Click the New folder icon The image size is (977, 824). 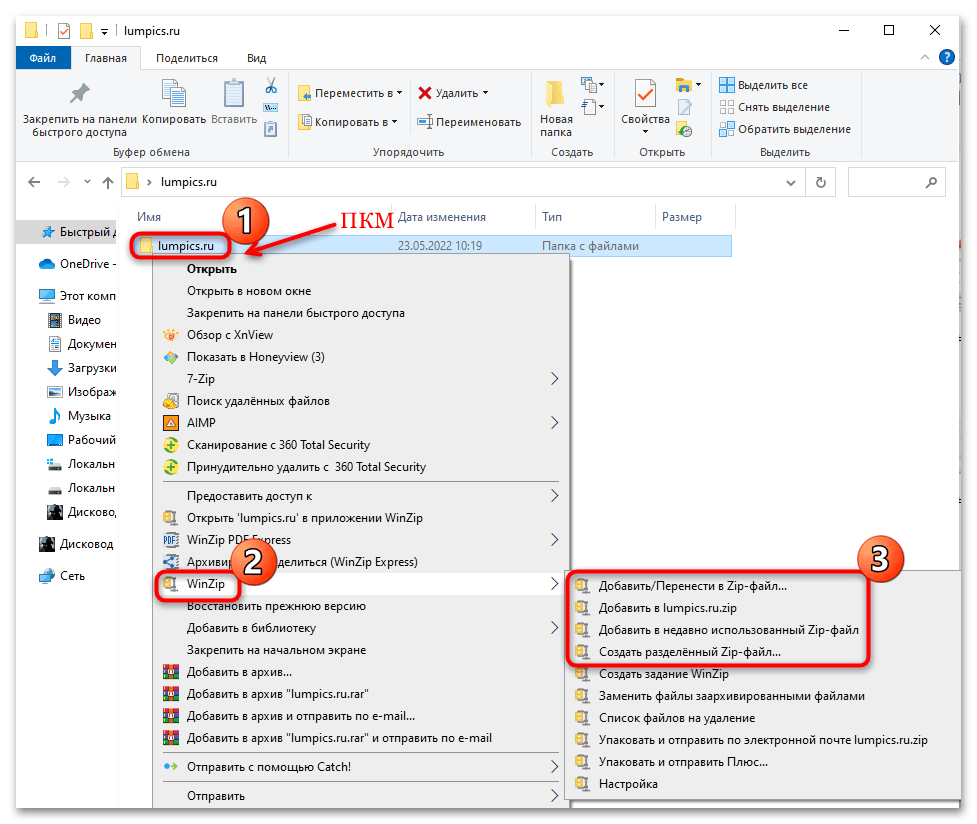[x=556, y=103]
